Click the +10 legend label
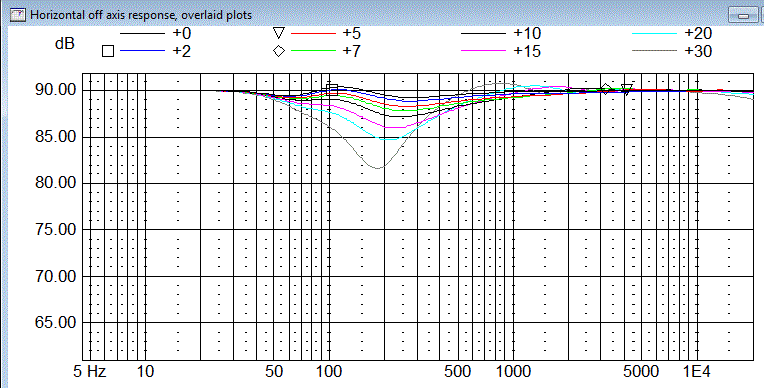Viewport: 764px width, 388px height. [x=527, y=33]
